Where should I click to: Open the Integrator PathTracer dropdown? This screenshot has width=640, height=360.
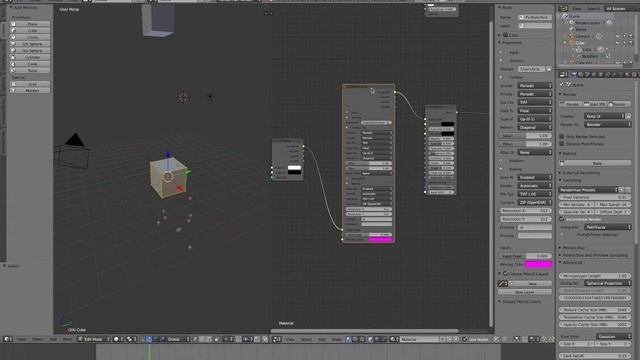click(607, 227)
